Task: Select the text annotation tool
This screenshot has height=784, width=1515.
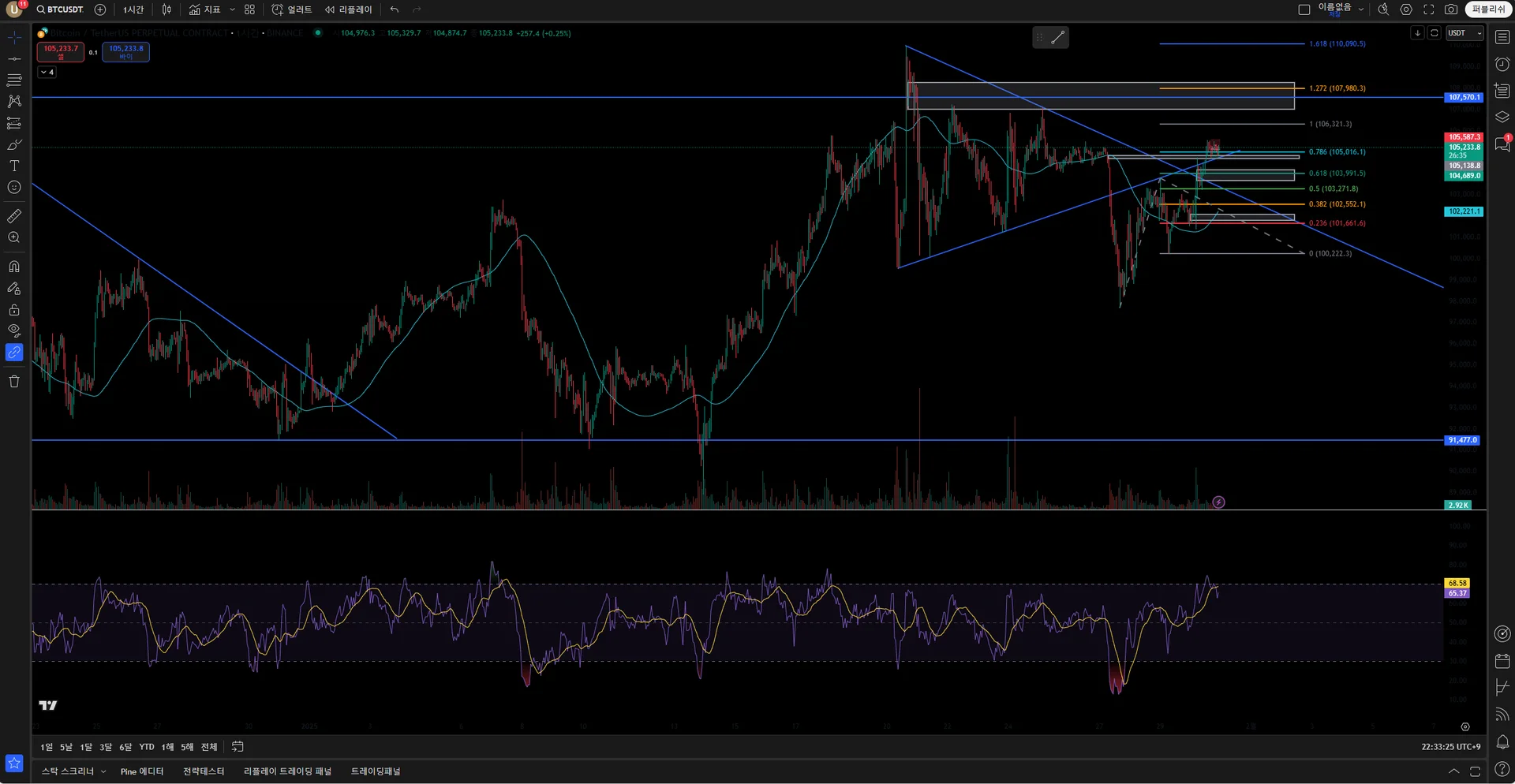Action: (x=14, y=166)
